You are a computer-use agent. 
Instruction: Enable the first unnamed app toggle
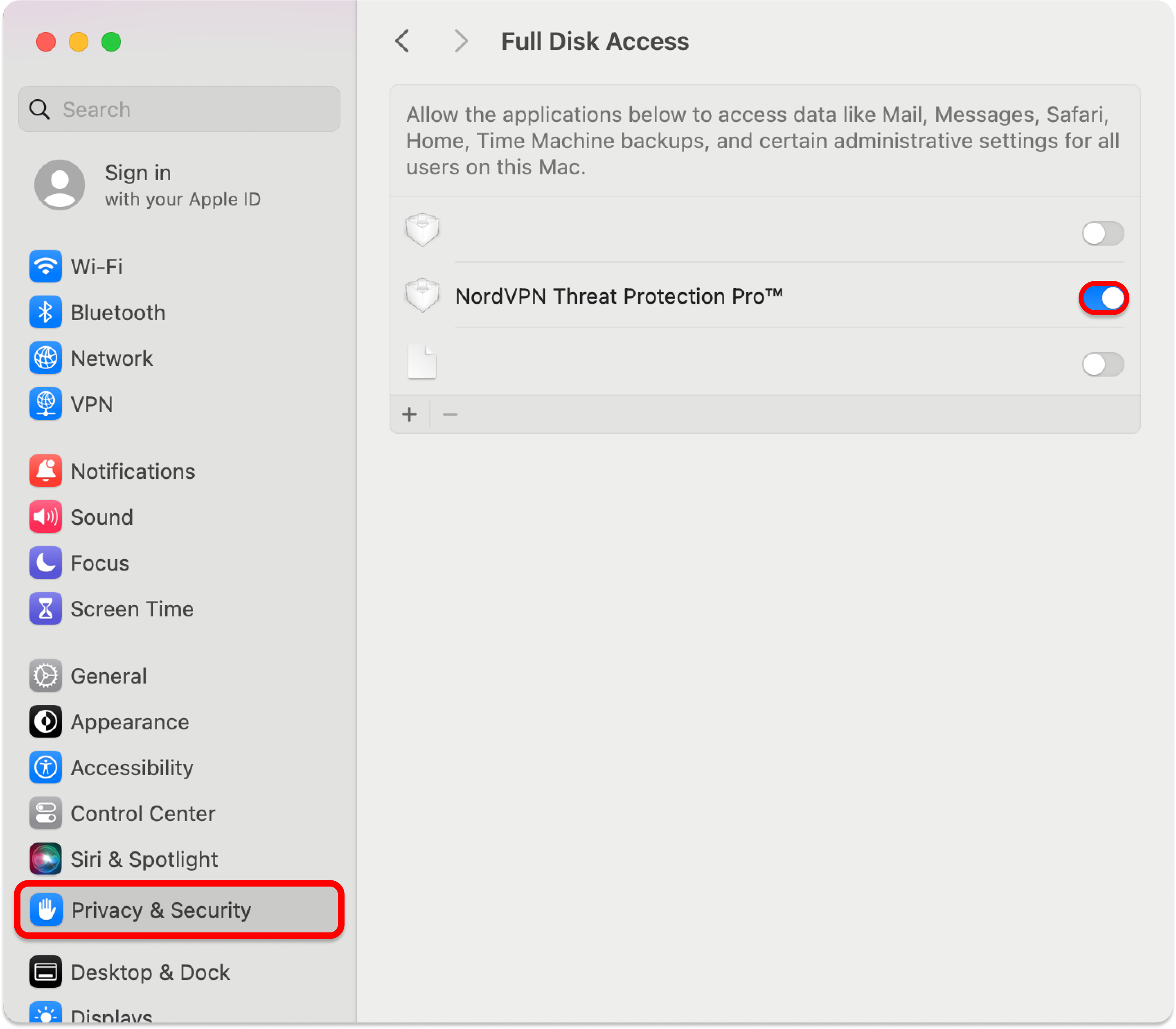click(x=1102, y=233)
